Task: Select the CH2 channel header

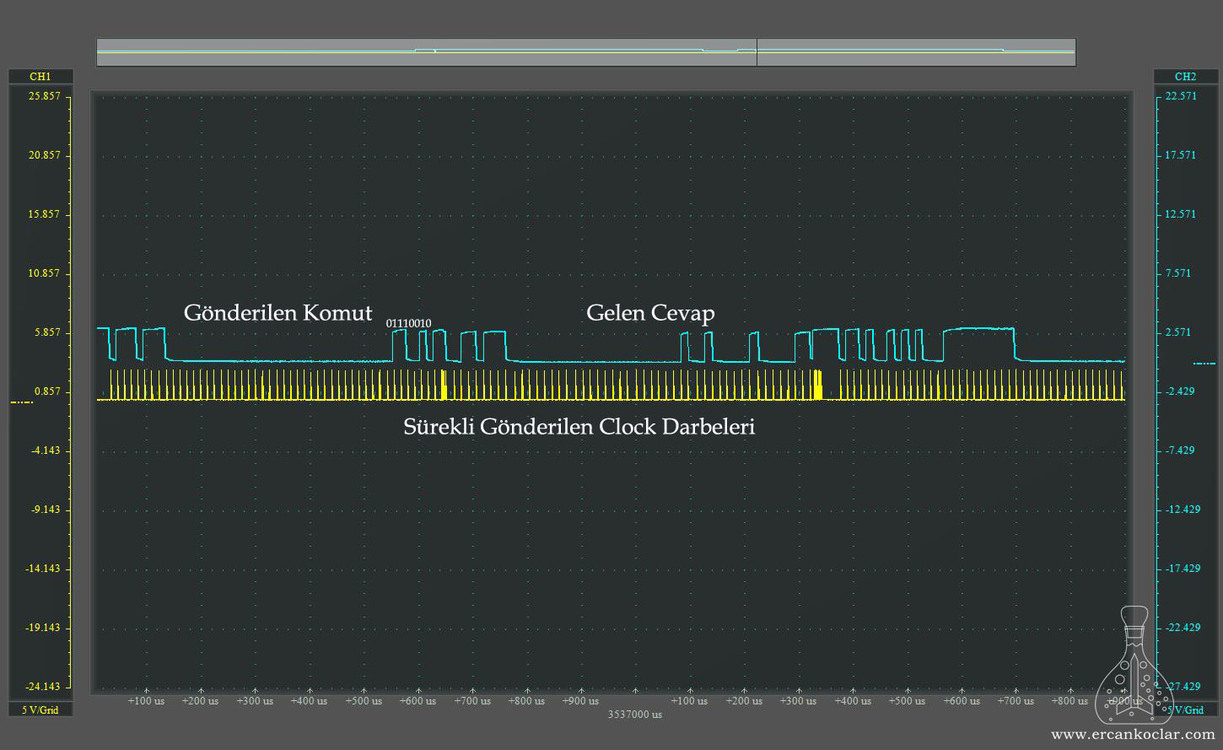Action: click(x=1185, y=76)
